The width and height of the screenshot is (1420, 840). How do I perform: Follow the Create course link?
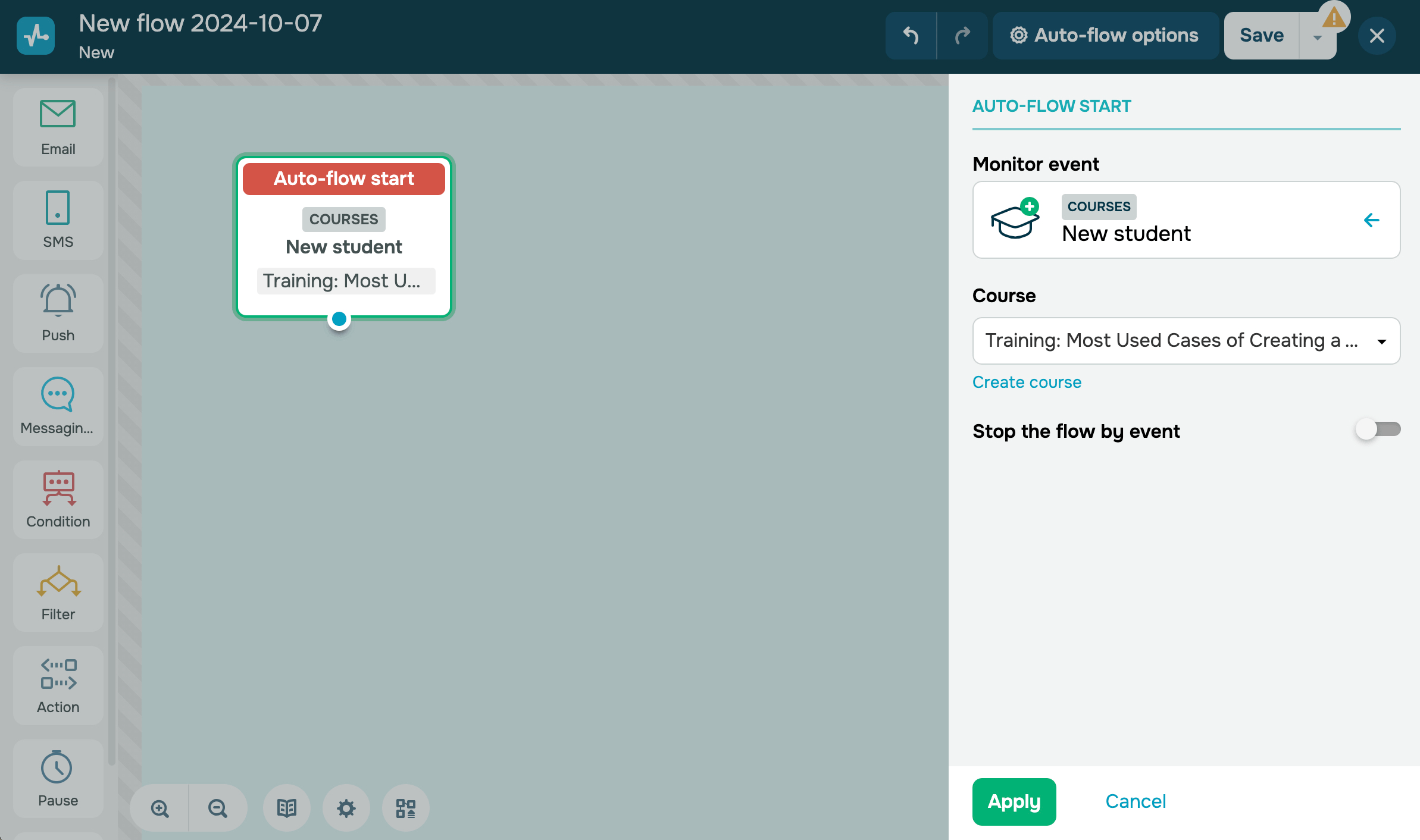click(1027, 382)
